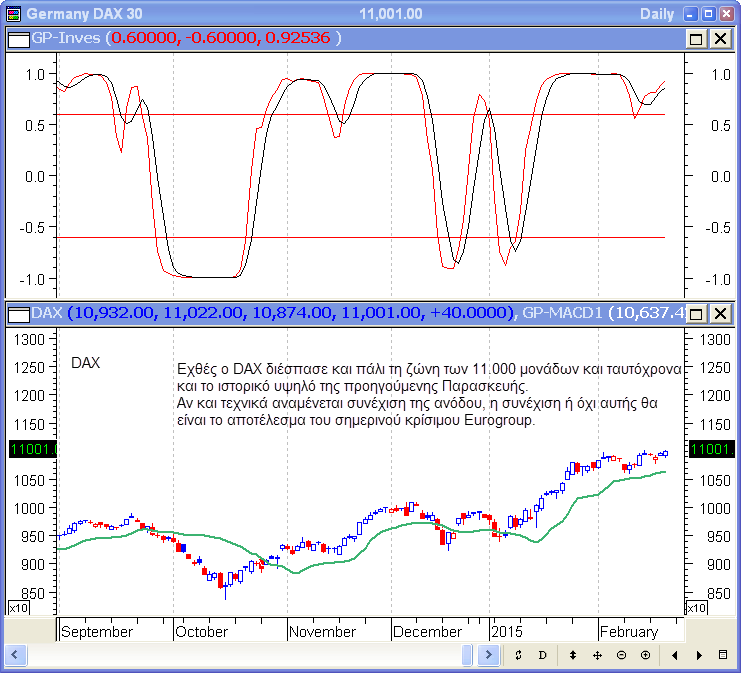The height and width of the screenshot is (673, 741).
Task: Click the left green 11001 price tag
Action: point(33,449)
